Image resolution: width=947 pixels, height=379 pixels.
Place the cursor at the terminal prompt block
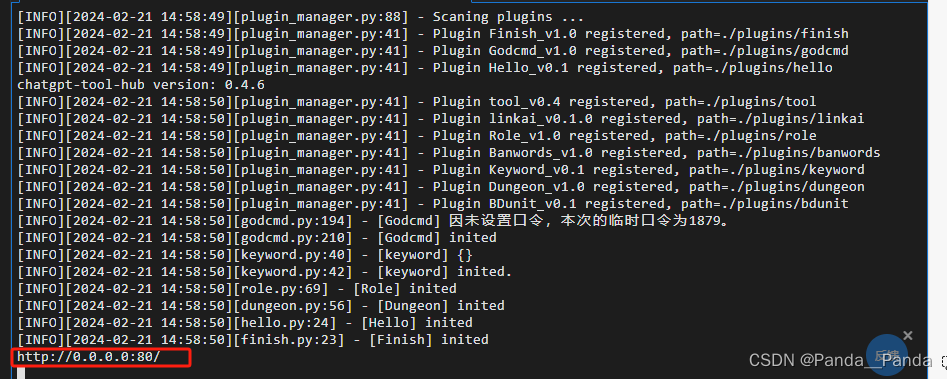click(x=21, y=372)
